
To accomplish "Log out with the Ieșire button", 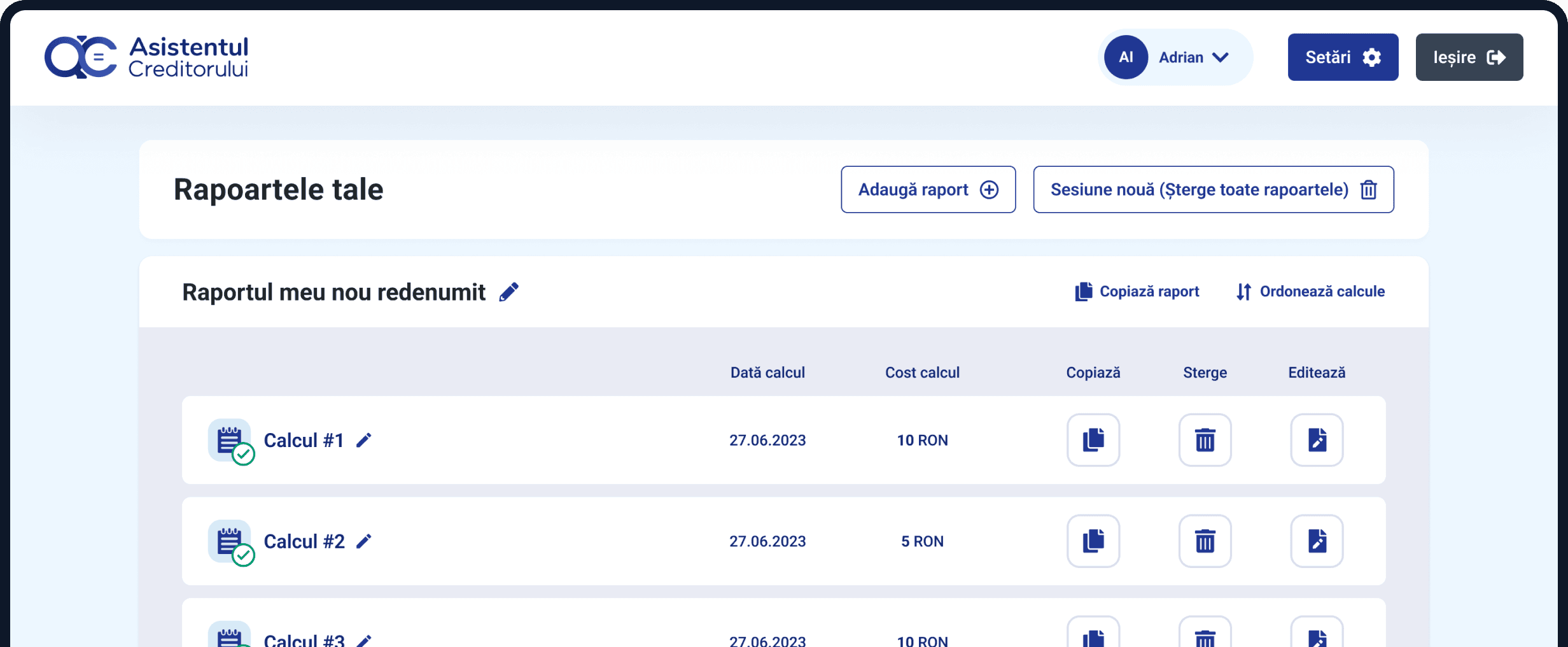I will pos(1469,57).
